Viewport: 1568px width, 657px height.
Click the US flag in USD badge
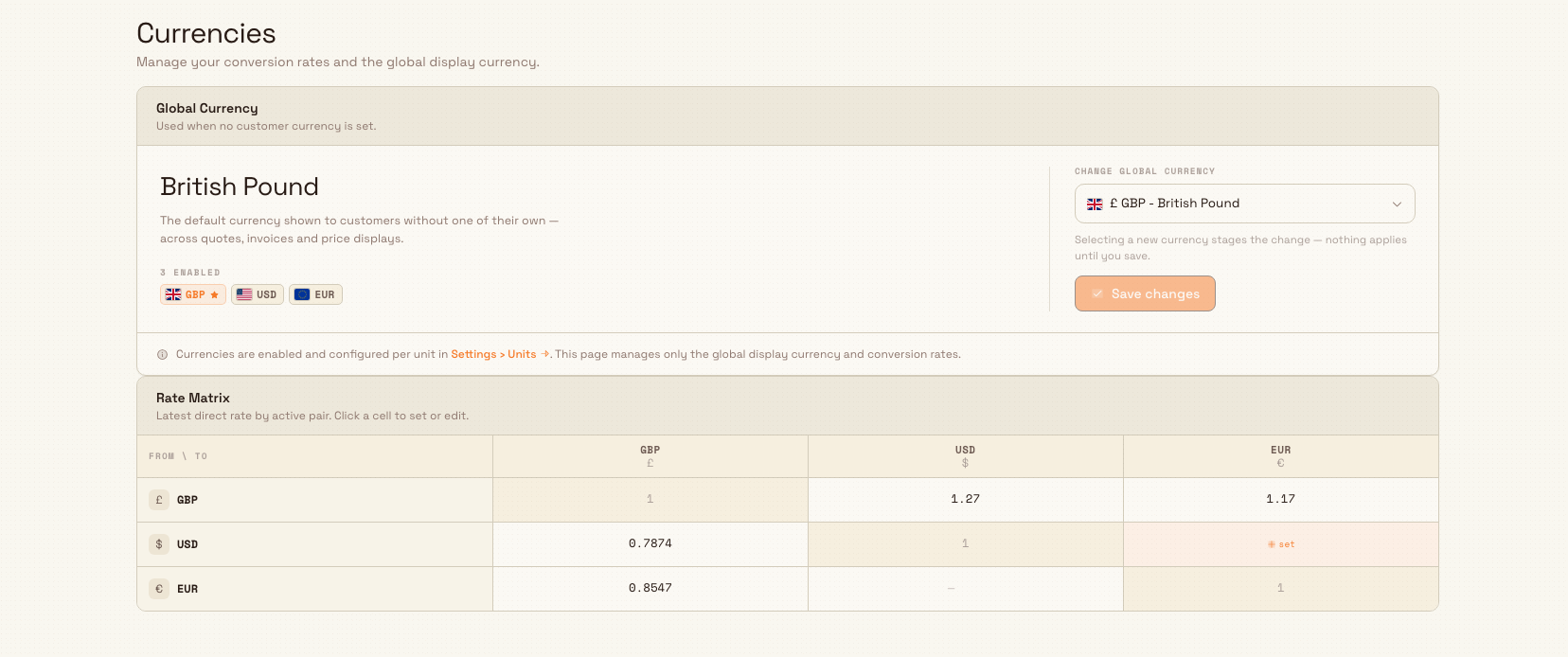click(244, 294)
